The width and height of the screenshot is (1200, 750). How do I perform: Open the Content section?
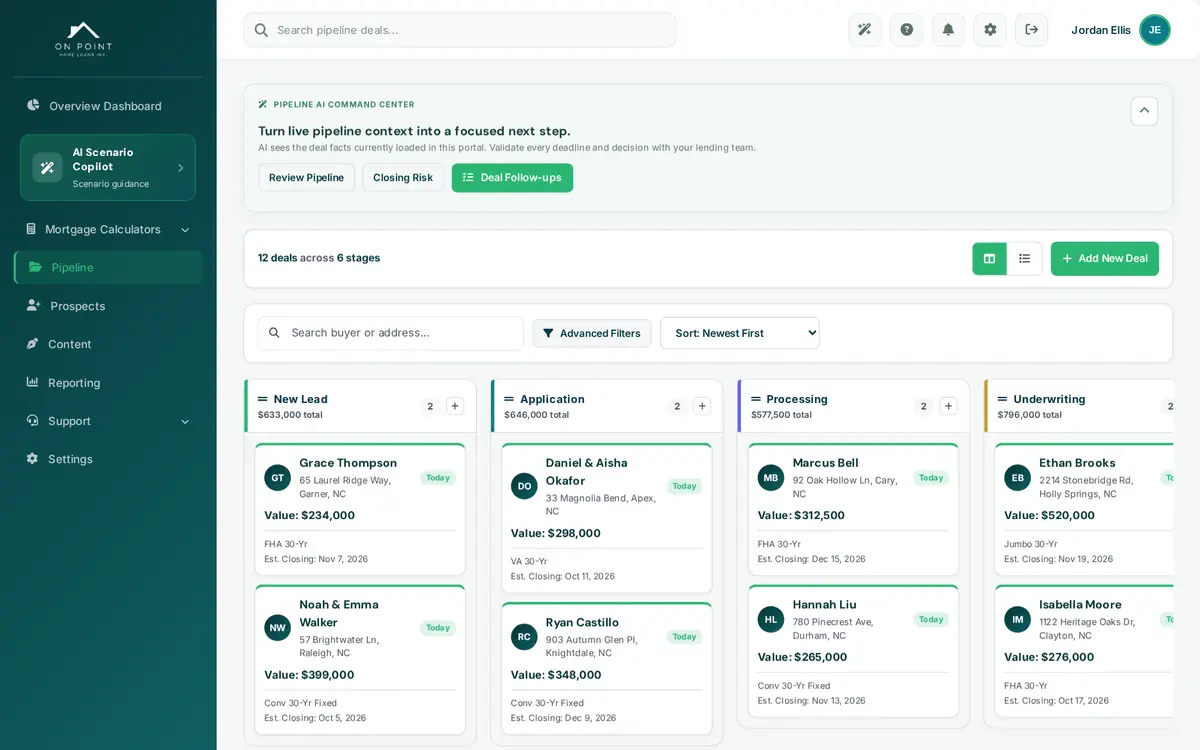(108, 344)
